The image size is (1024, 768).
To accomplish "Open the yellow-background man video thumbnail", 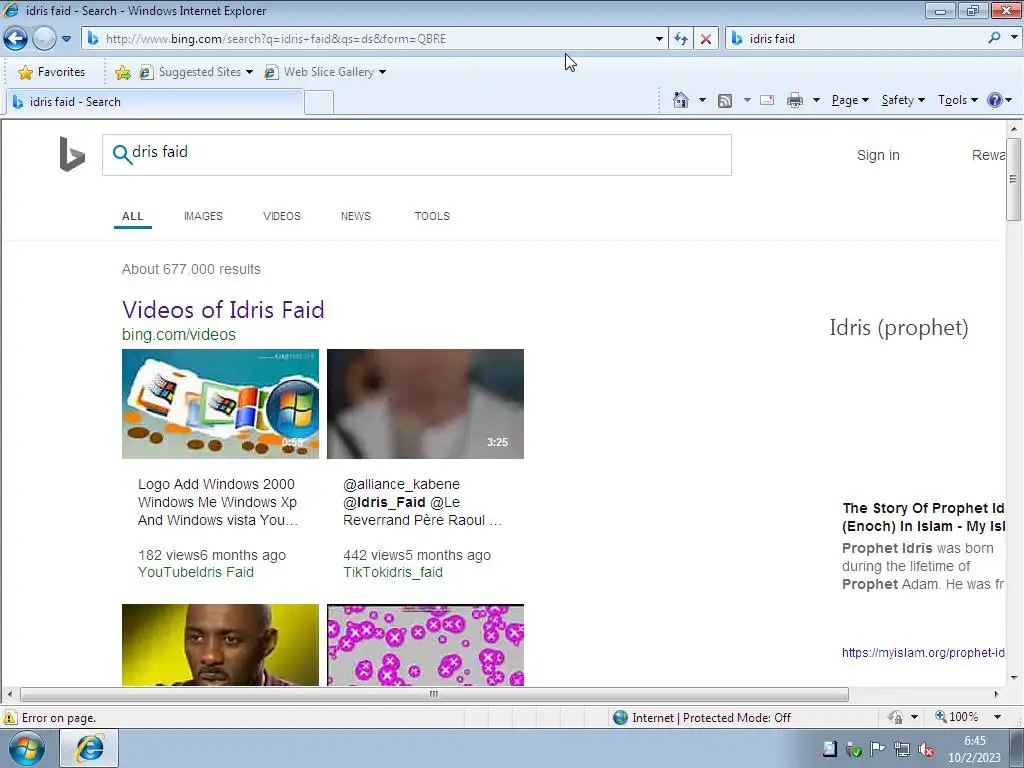I will [220, 645].
